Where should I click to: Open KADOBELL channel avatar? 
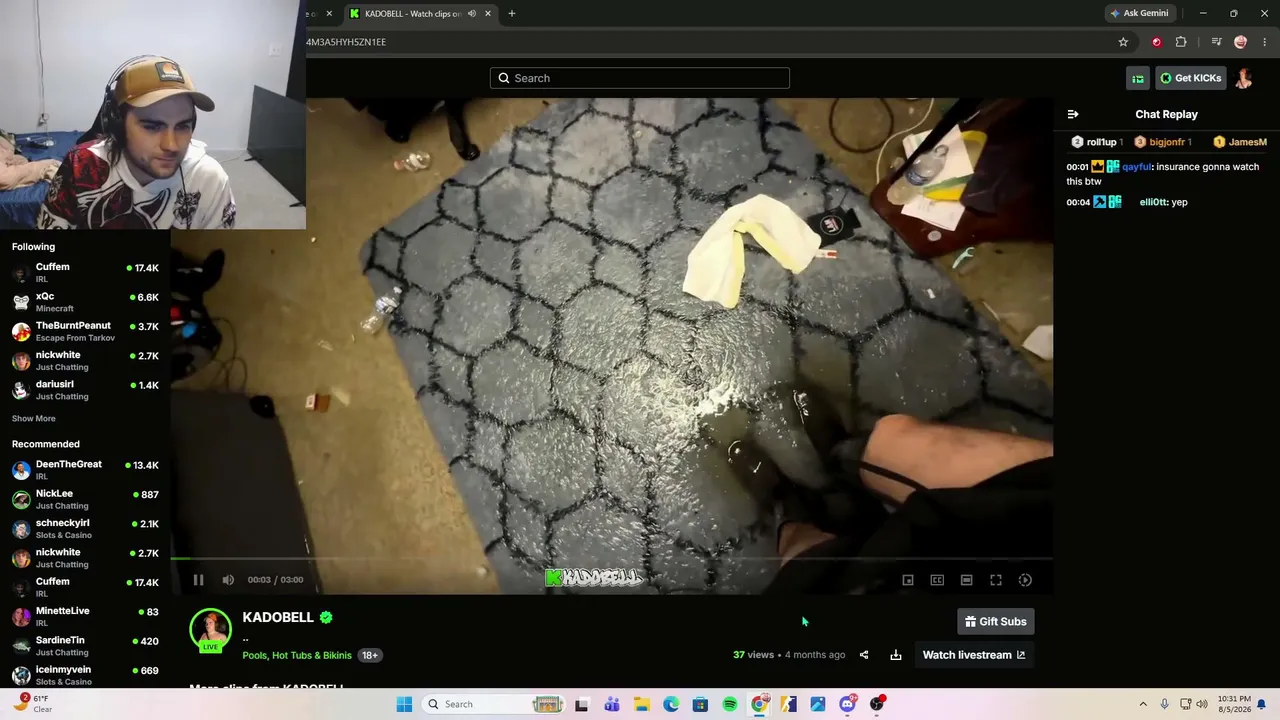click(x=210, y=629)
